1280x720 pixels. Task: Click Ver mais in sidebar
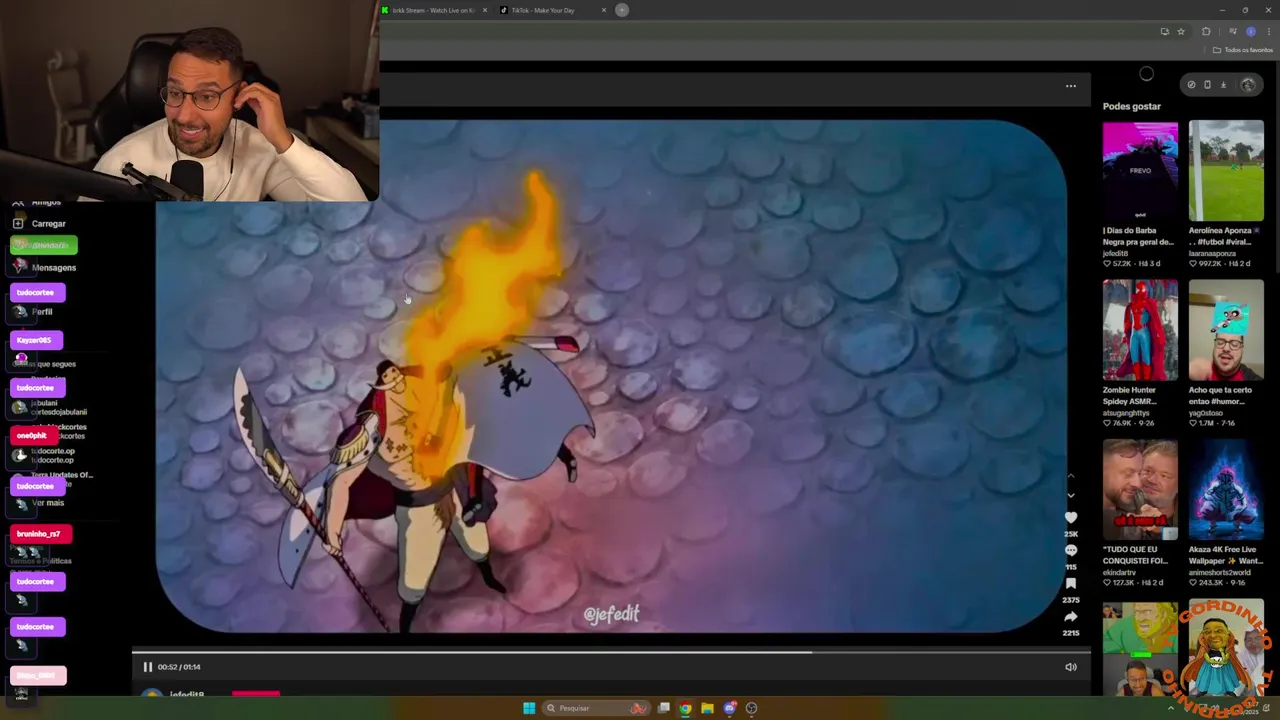[x=48, y=503]
